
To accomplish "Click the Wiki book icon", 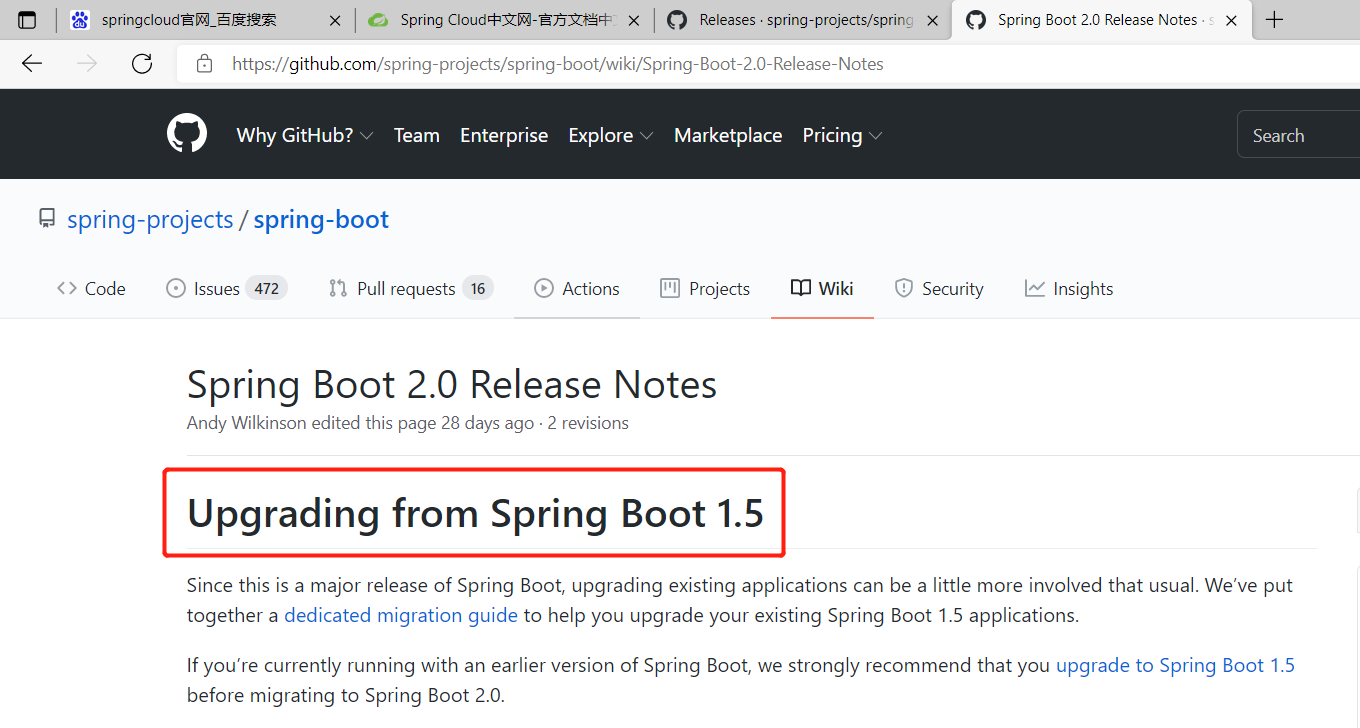I will click(x=801, y=288).
